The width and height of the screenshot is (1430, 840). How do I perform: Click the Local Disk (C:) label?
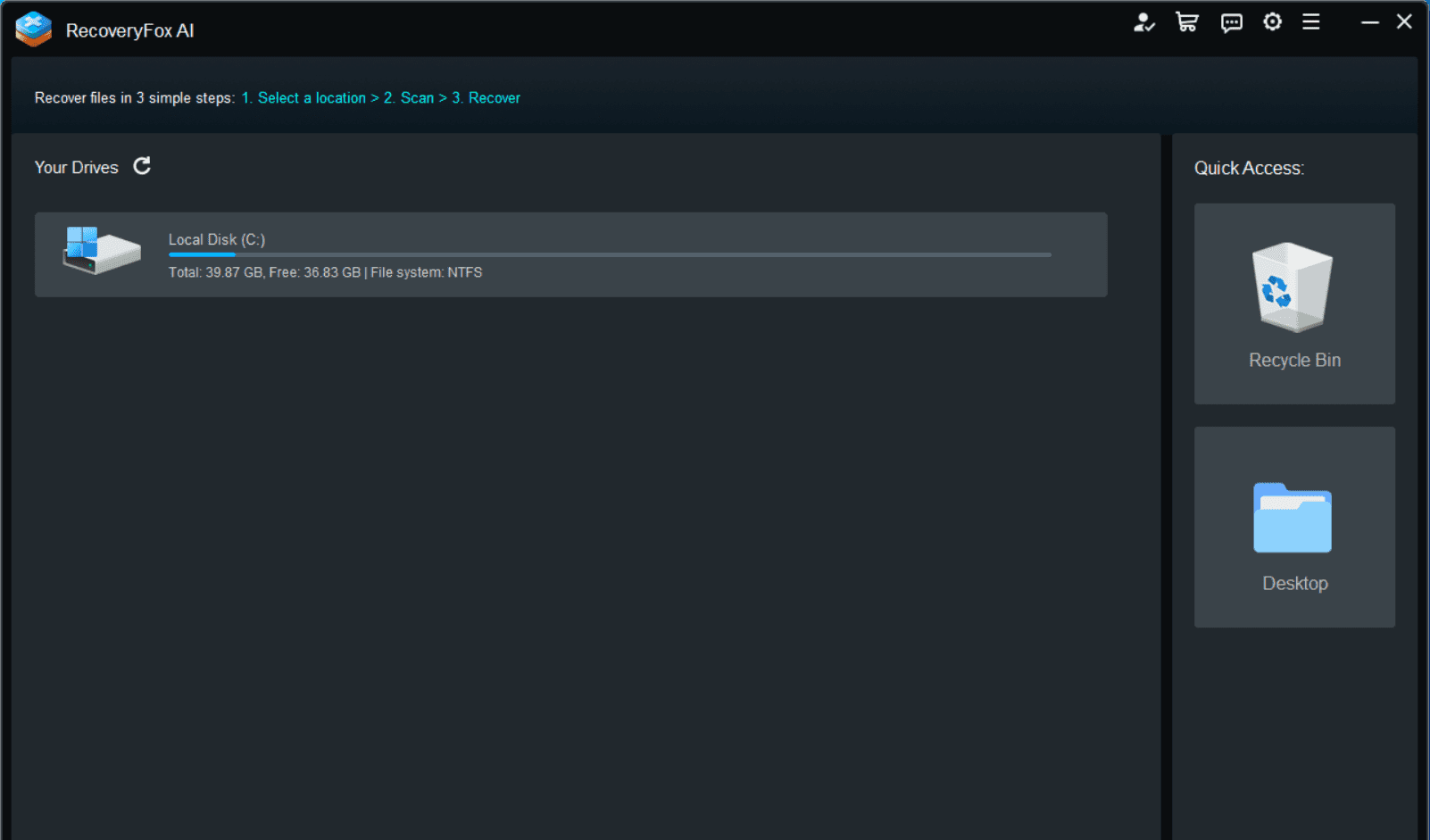pyautogui.click(x=217, y=239)
